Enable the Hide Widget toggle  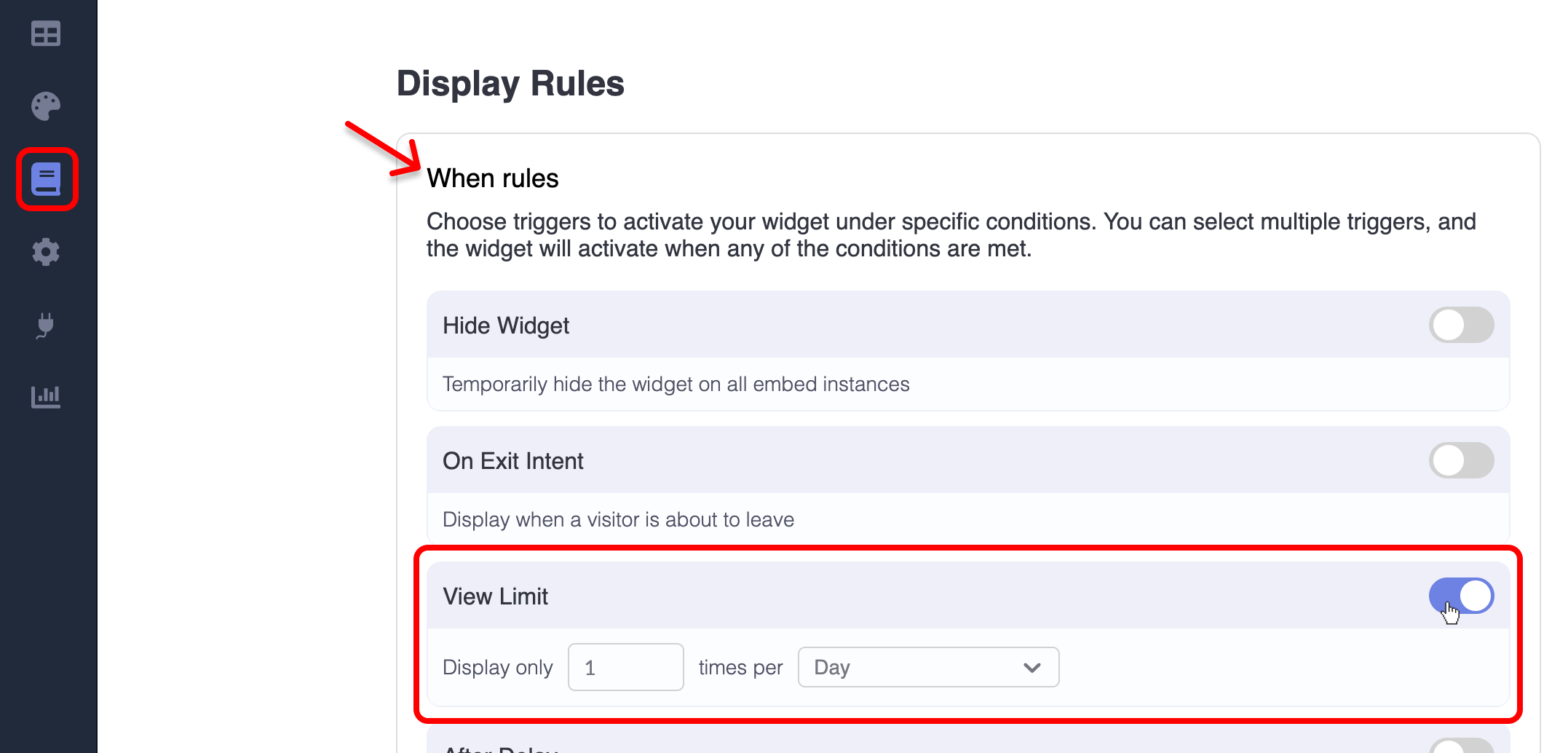(x=1461, y=325)
